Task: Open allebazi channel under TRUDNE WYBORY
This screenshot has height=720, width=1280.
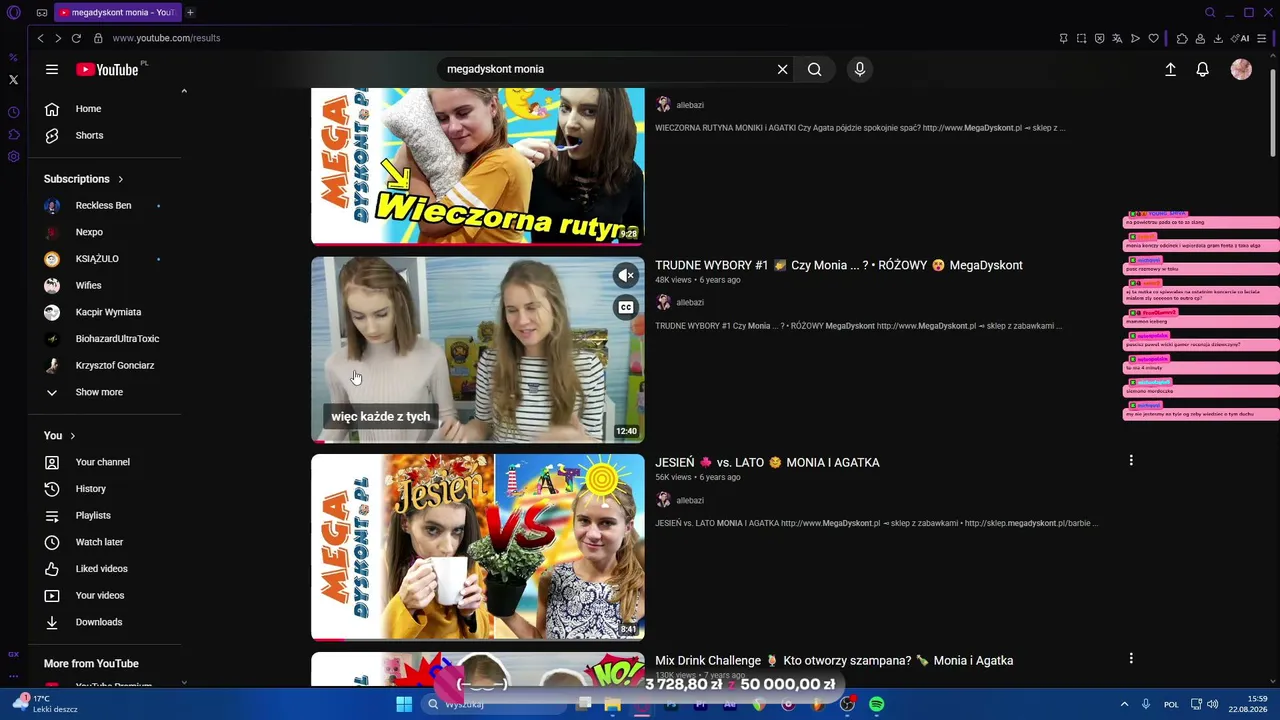Action: pyautogui.click(x=690, y=302)
